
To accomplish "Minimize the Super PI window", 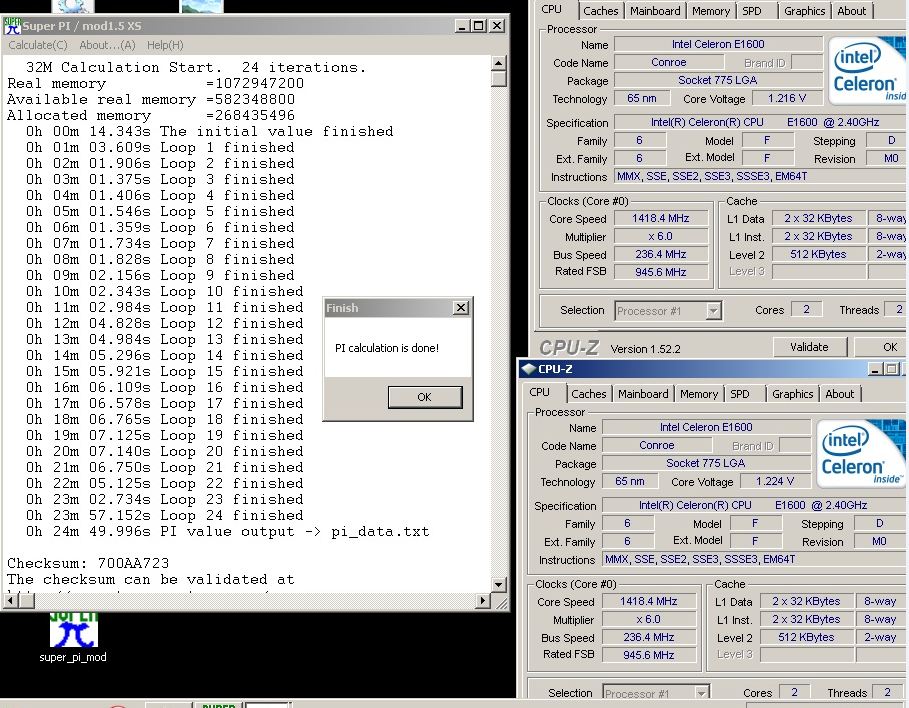I will [x=462, y=26].
